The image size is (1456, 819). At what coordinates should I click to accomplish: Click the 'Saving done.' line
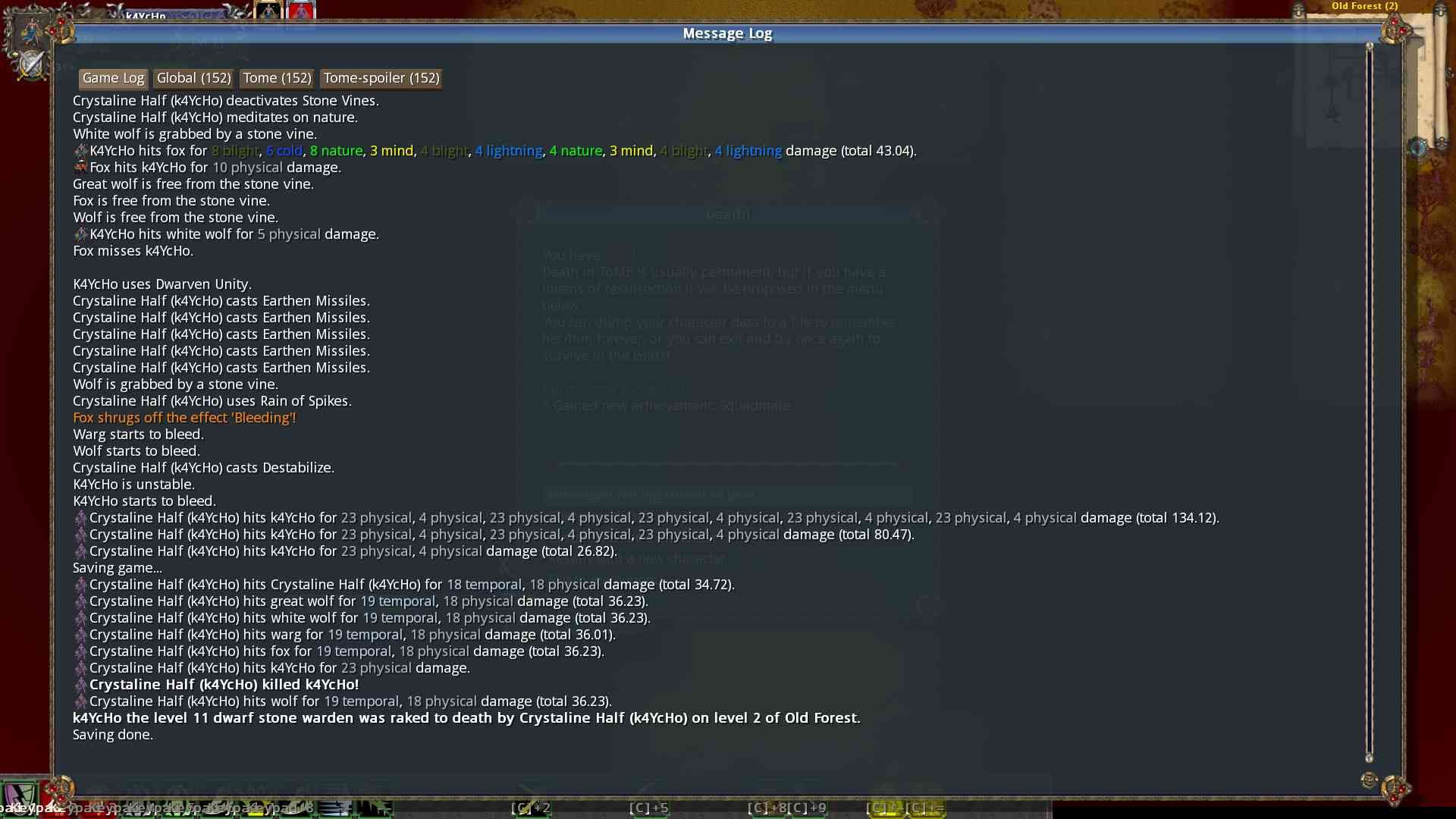(113, 735)
